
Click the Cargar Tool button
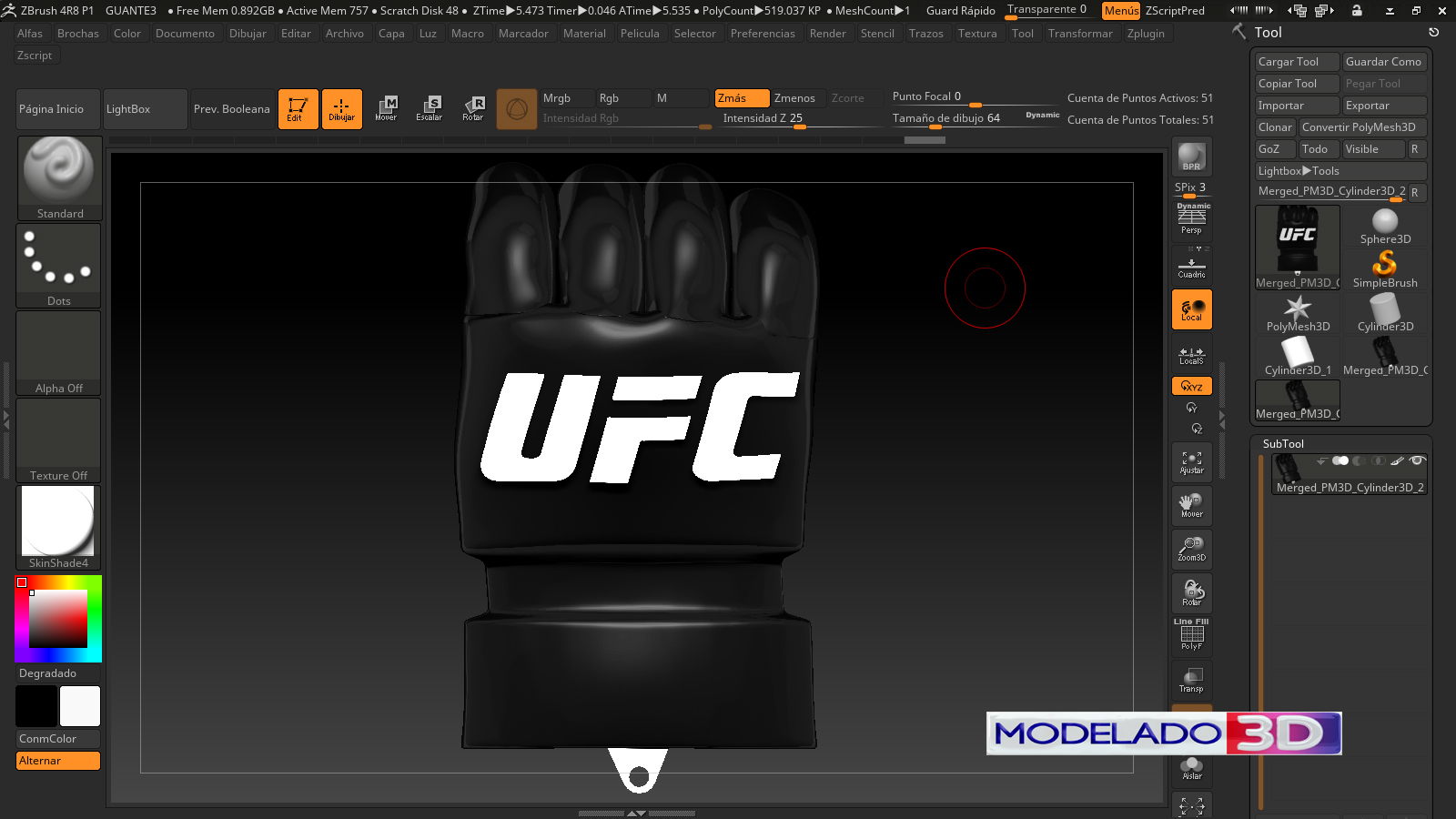(x=1296, y=61)
